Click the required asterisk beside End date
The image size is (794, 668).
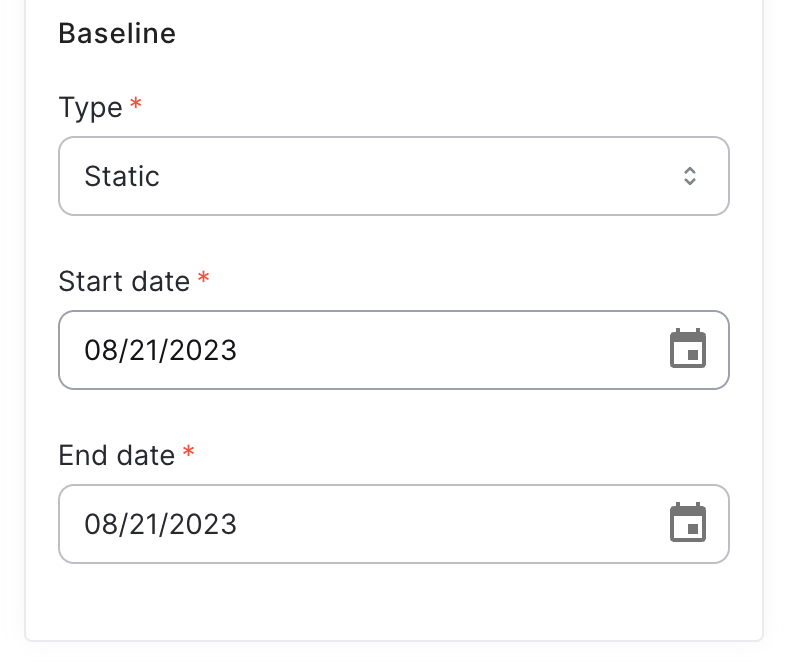[188, 451]
